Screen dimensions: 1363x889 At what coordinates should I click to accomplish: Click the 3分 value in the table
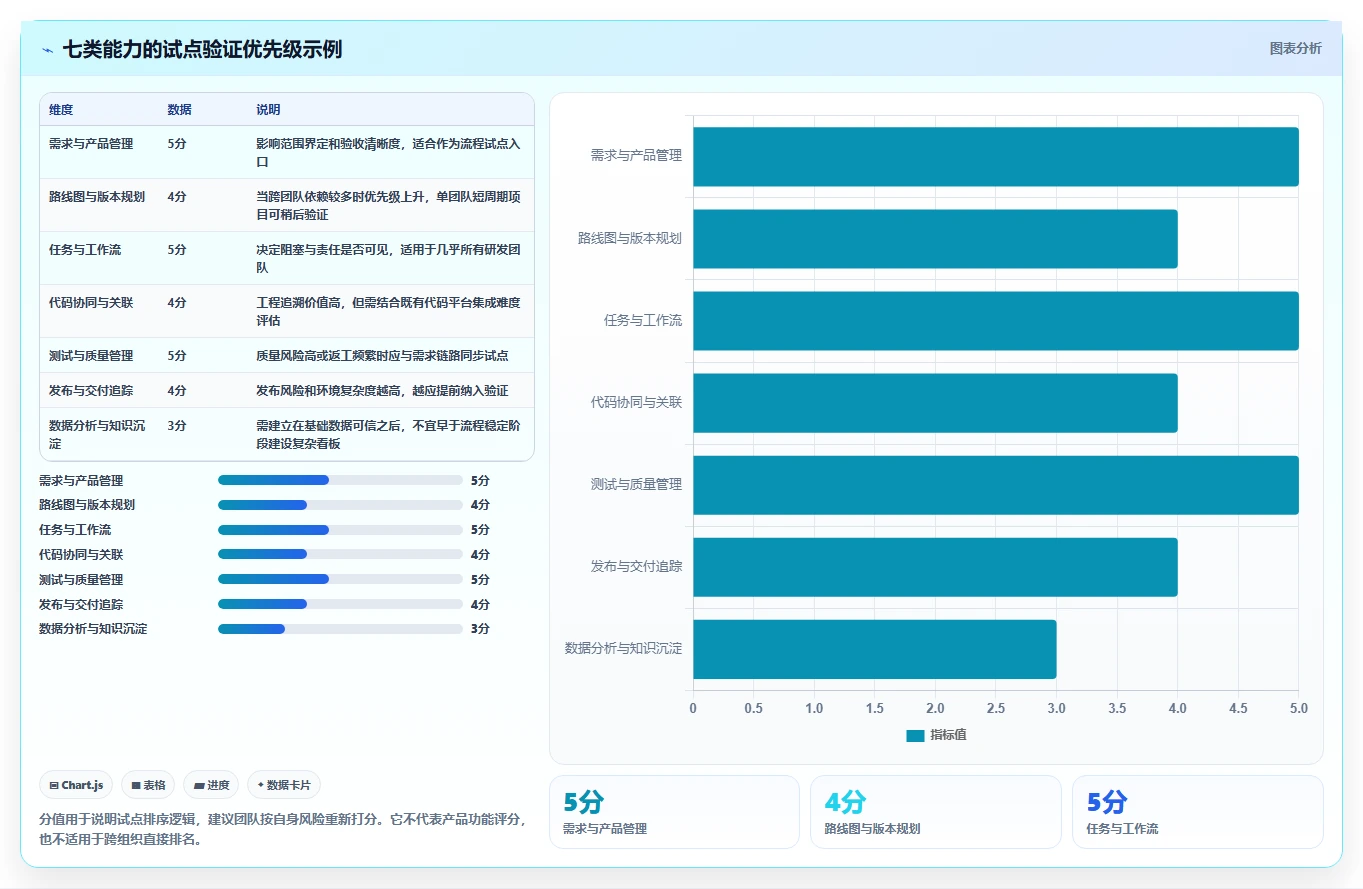[x=177, y=426]
